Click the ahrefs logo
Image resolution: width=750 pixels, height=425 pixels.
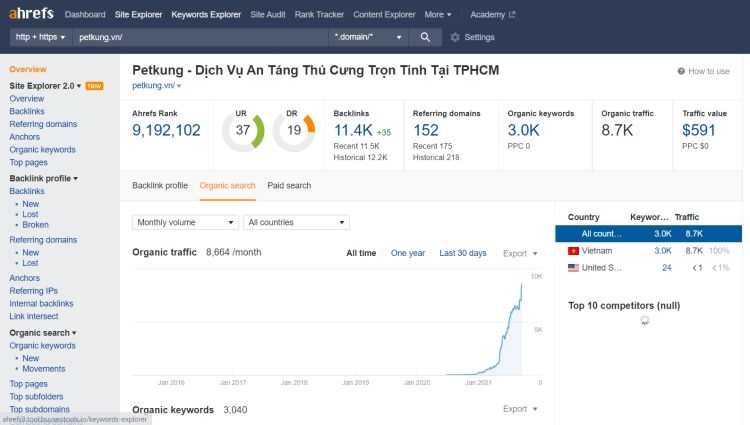(31, 13)
